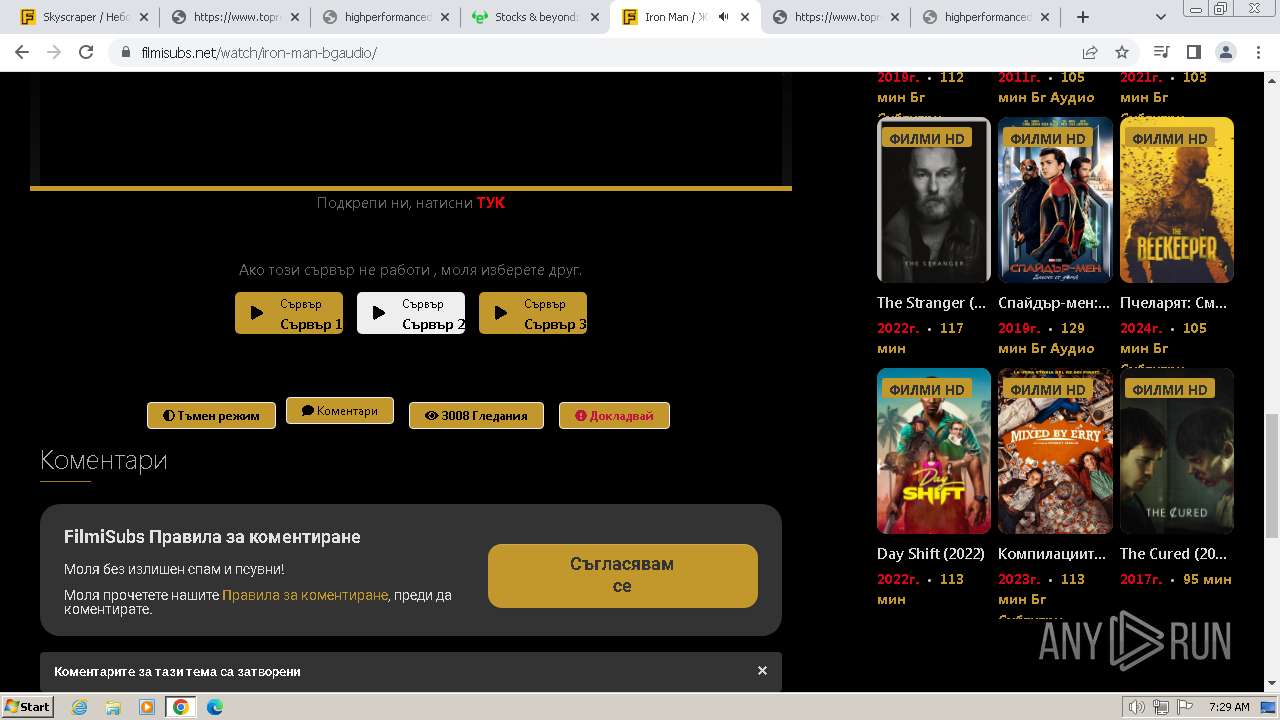This screenshot has height=720, width=1280.
Task: Open a new browser tab
Action: (1083, 17)
